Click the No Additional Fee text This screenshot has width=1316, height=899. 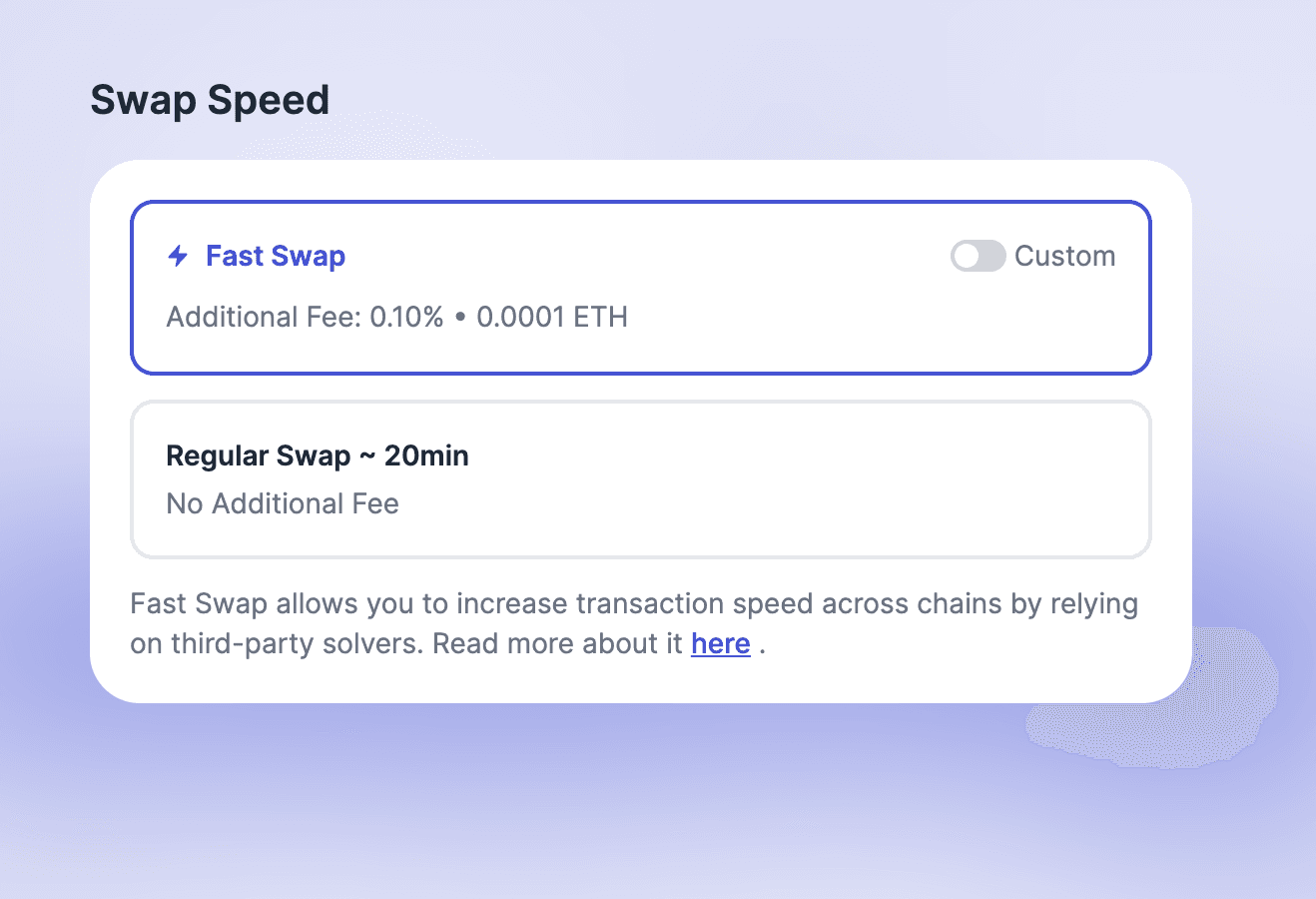(x=283, y=503)
